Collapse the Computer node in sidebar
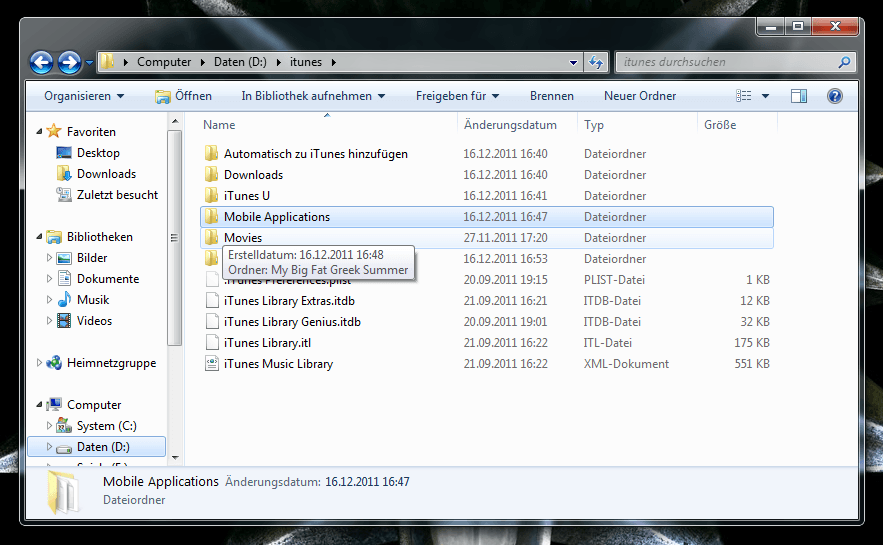Image resolution: width=883 pixels, height=545 pixels. (39, 404)
